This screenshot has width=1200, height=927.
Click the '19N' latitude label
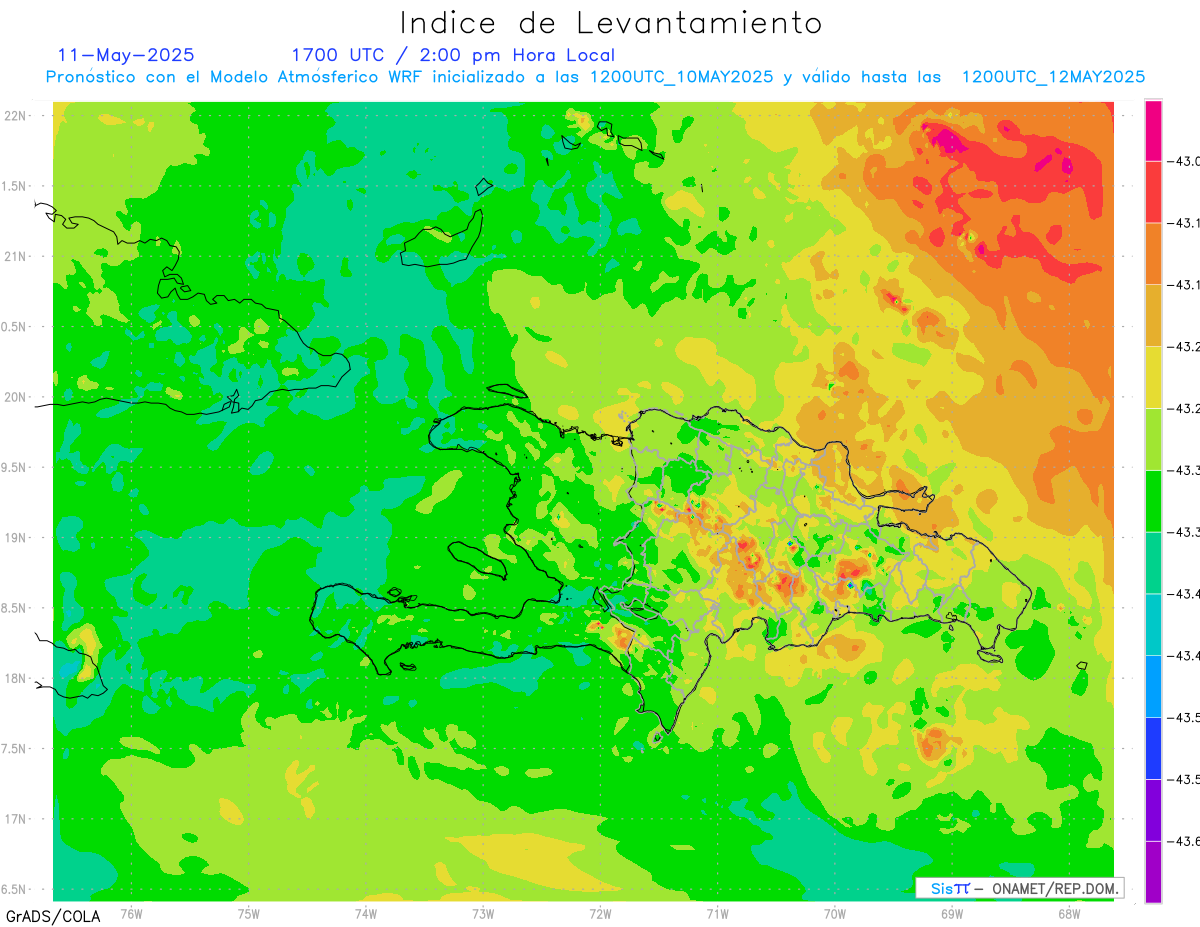coord(15,538)
